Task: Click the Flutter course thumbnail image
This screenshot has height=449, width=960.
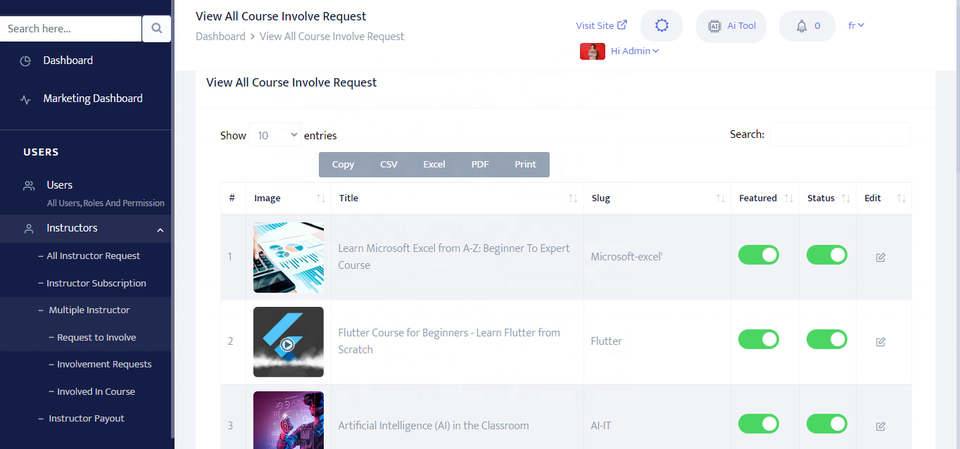Action: pyautogui.click(x=288, y=341)
